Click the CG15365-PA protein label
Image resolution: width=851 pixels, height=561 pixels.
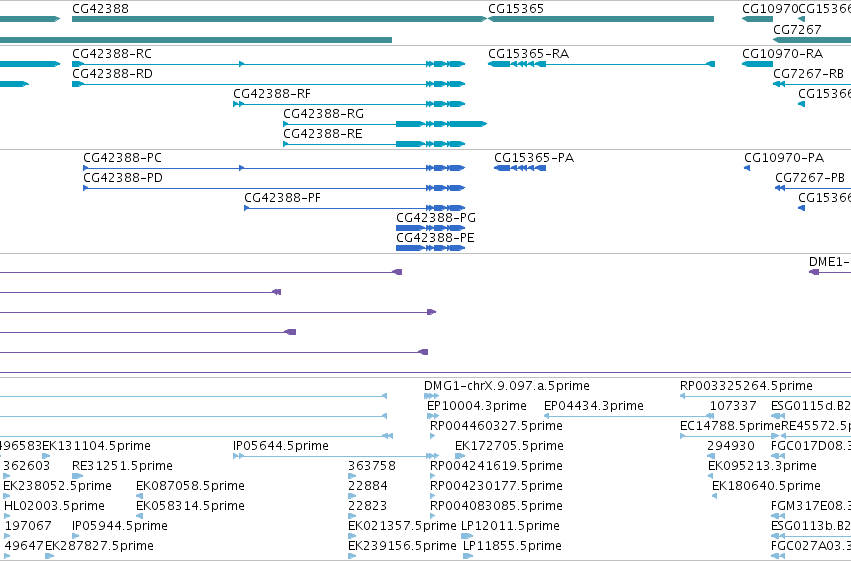pyautogui.click(x=534, y=158)
